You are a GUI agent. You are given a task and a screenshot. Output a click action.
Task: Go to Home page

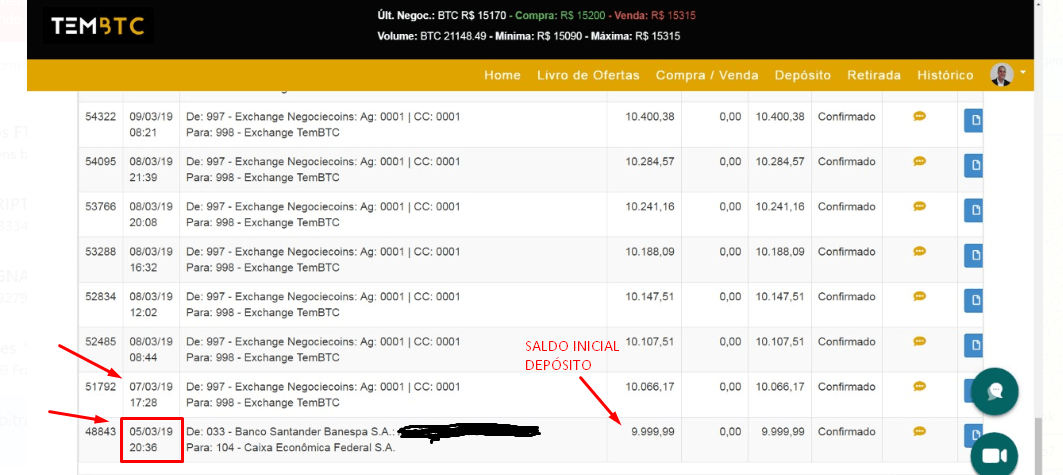tap(502, 75)
